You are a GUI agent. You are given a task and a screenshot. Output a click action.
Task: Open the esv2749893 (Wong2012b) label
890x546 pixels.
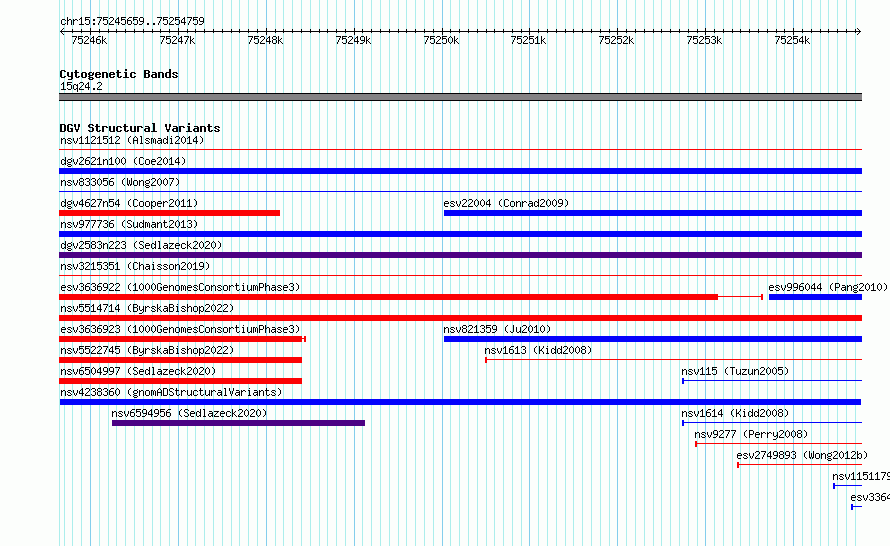(802, 455)
